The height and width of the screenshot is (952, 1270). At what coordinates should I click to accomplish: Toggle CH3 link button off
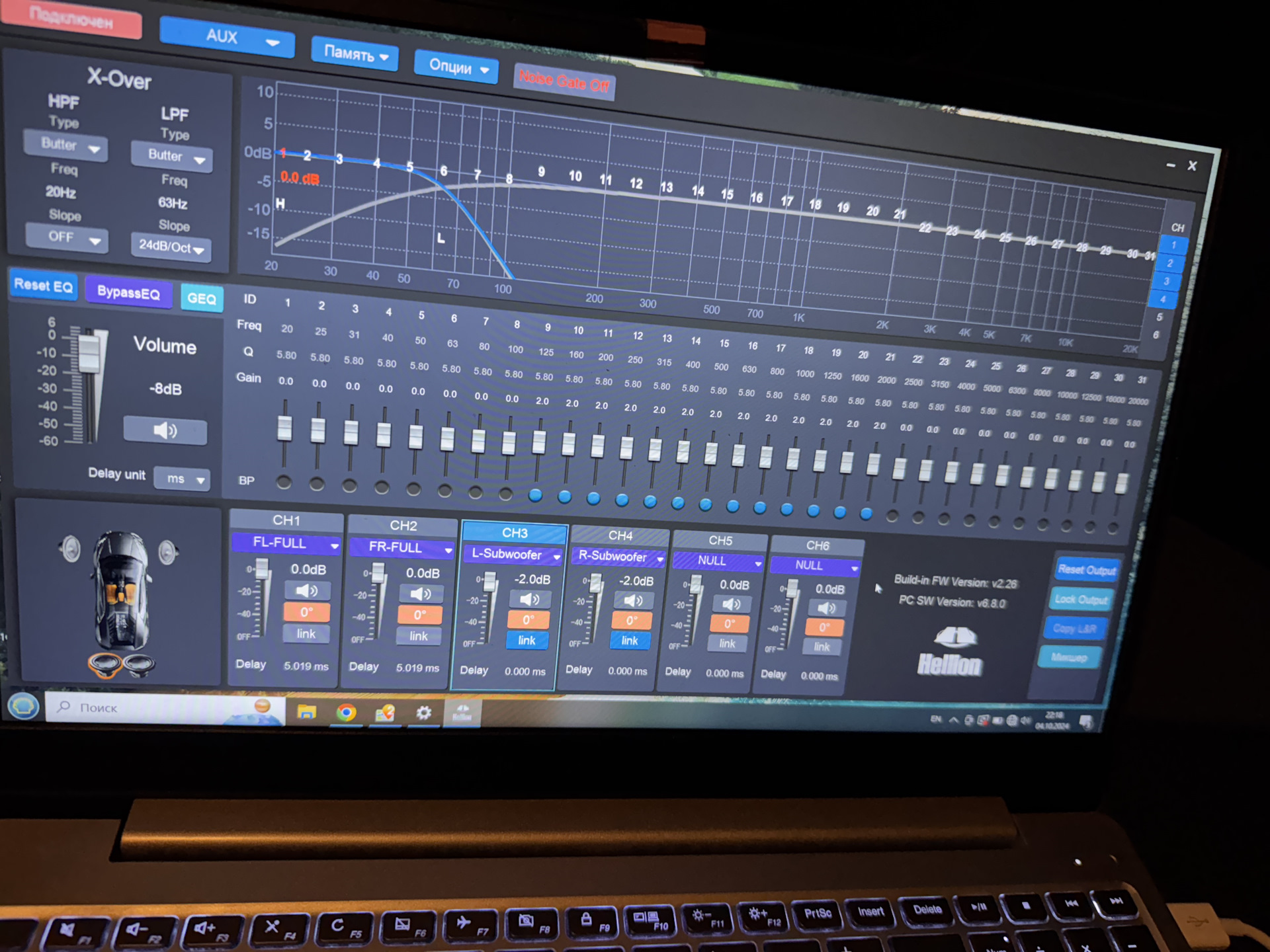pyautogui.click(x=527, y=640)
